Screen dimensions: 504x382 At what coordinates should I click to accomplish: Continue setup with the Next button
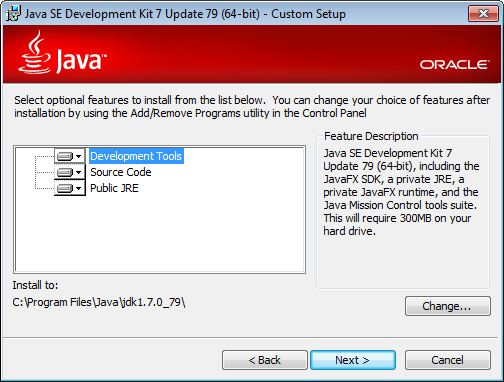(353, 360)
